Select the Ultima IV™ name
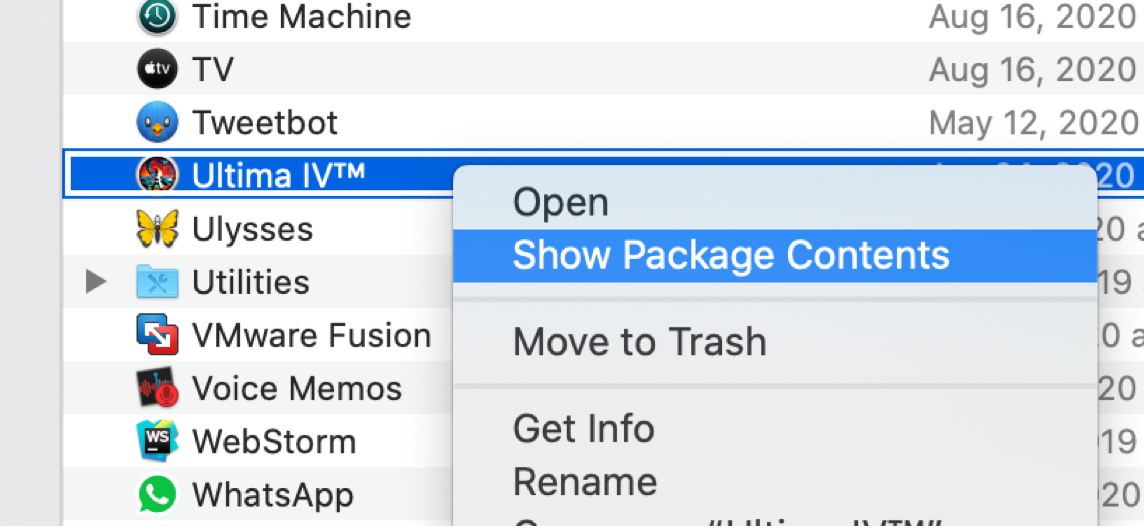The image size is (1144, 532). (x=278, y=175)
